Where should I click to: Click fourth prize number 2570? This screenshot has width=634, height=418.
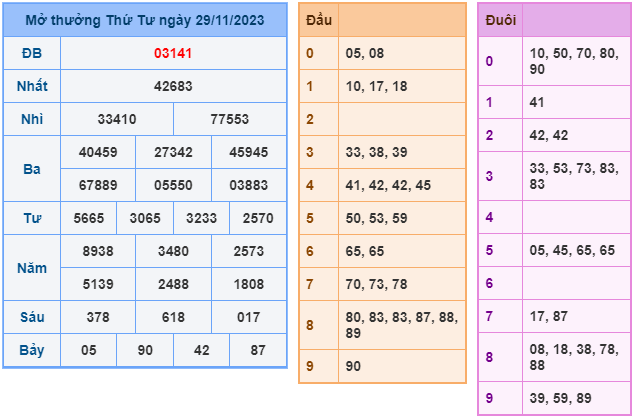click(x=258, y=218)
